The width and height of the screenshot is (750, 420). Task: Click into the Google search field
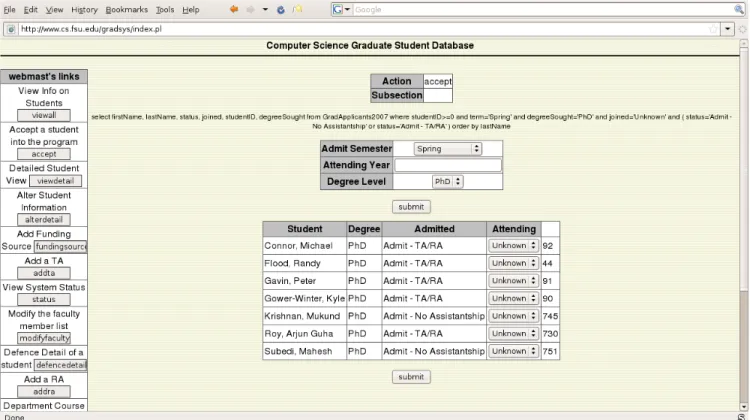pos(543,10)
